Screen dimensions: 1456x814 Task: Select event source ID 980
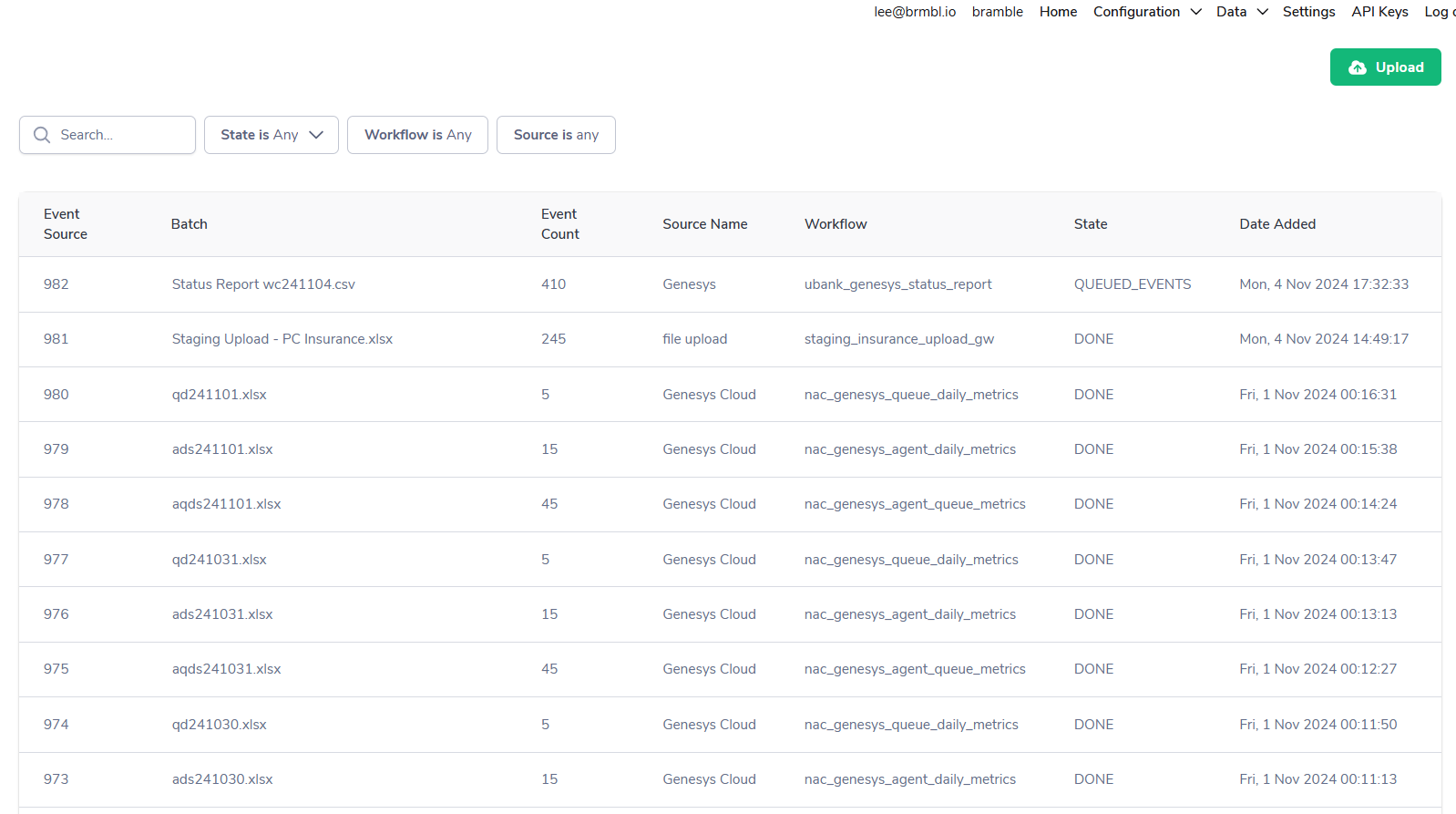(56, 395)
